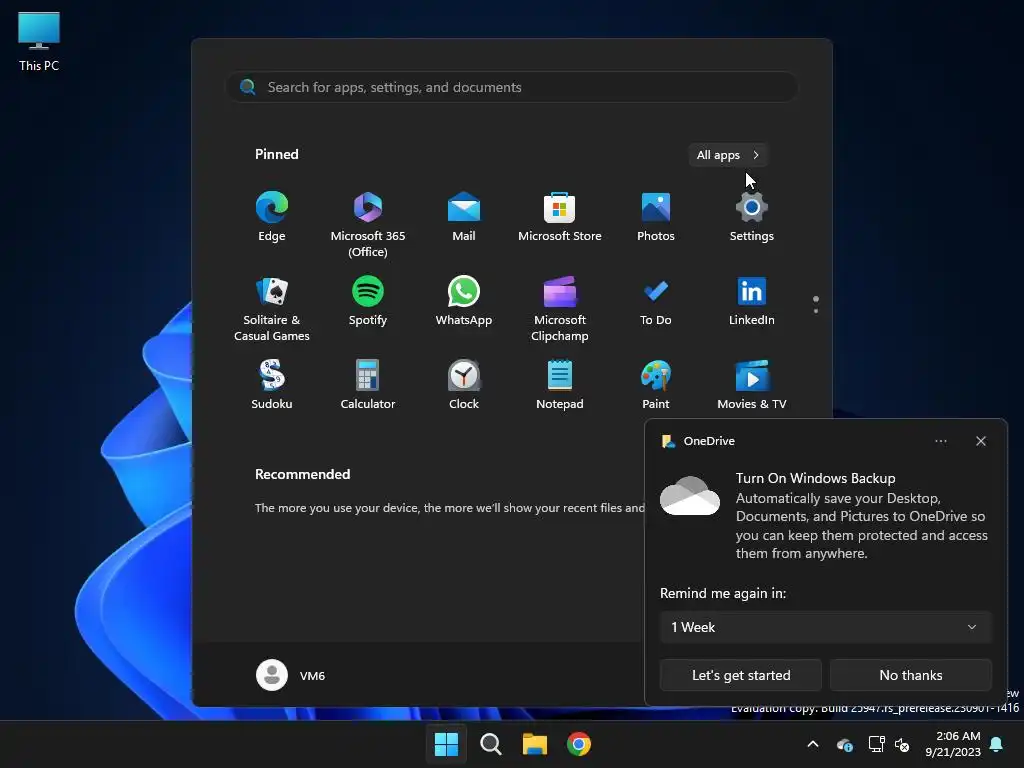Open the VM6 user account menu

click(291, 675)
